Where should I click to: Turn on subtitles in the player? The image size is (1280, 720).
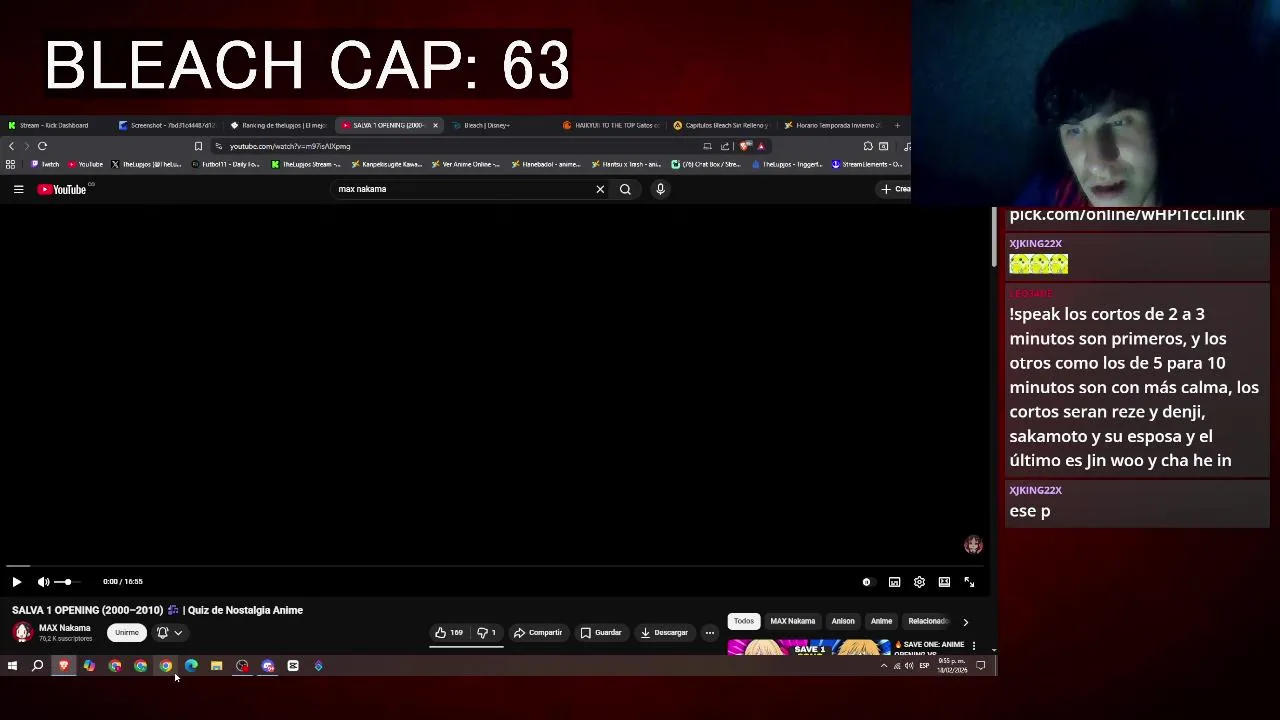(x=894, y=582)
